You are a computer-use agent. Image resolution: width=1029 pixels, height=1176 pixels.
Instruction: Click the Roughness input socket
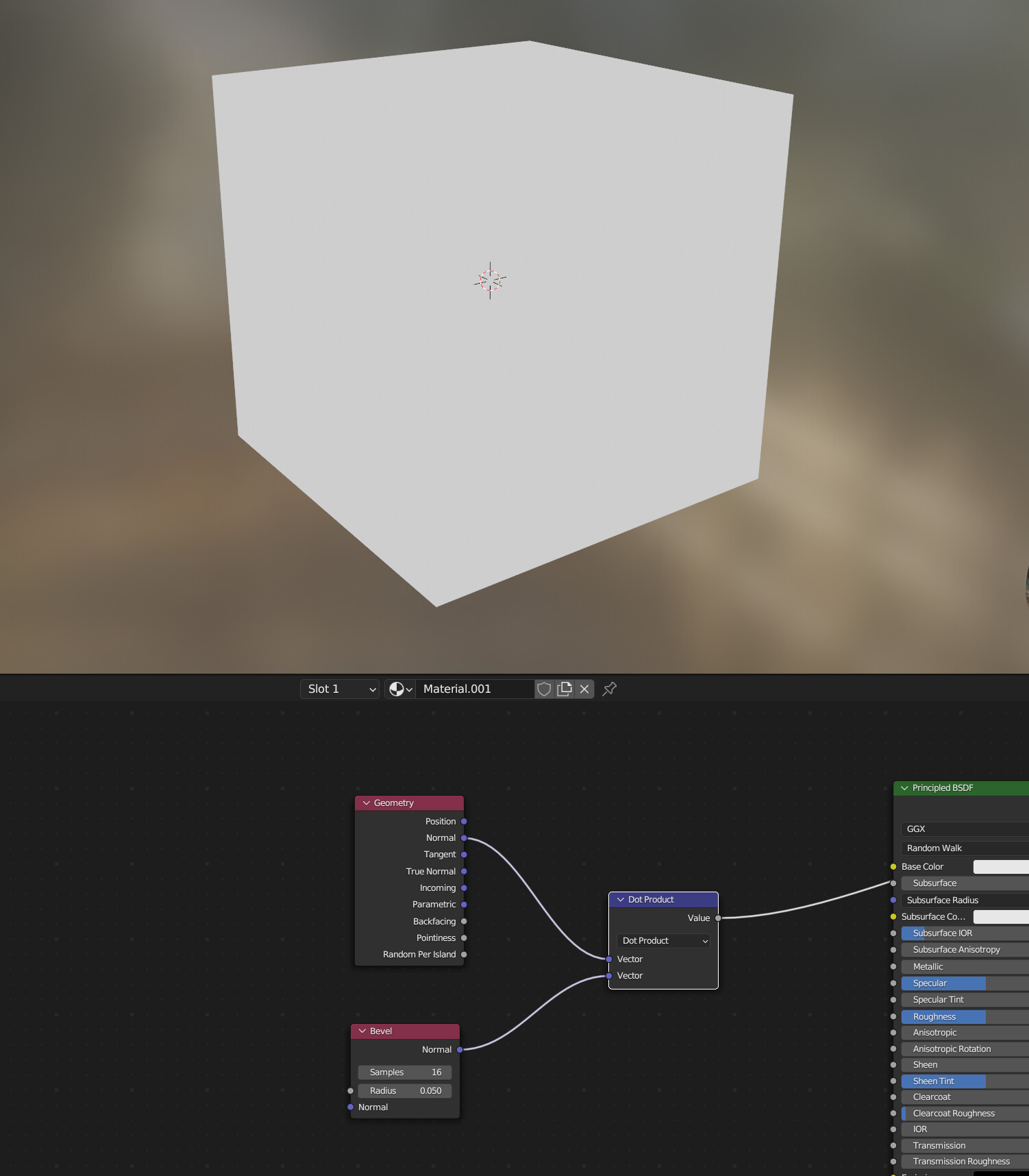point(893,1016)
